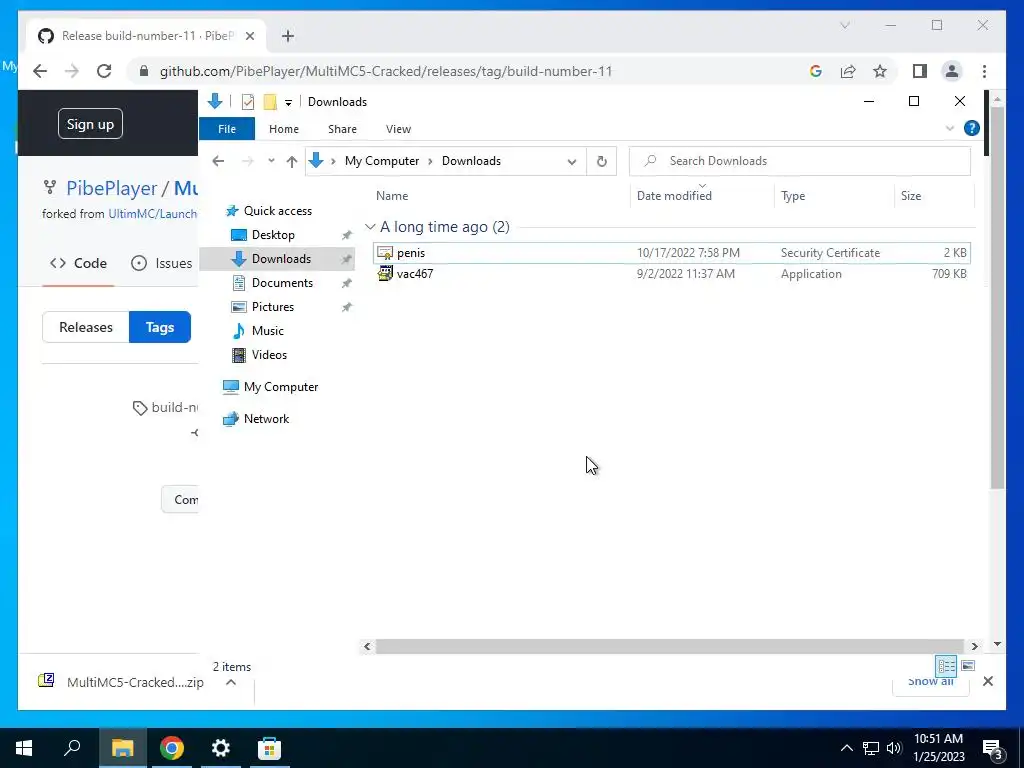Image resolution: width=1024 pixels, height=768 pixels.
Task: Collapse the 'A long time ago' group
Action: pos(370,227)
